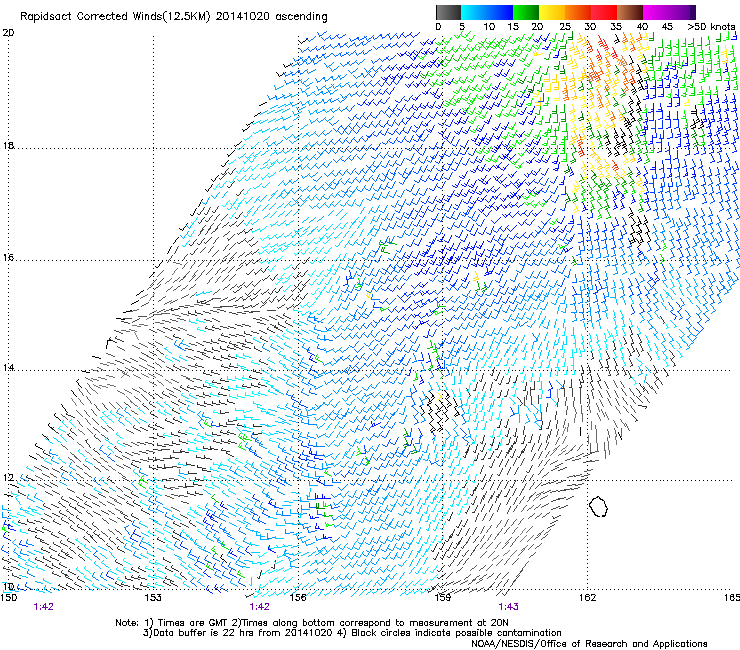The width and height of the screenshot is (740, 650).
Task: Click the latitude label 16
Action: pos(8,258)
